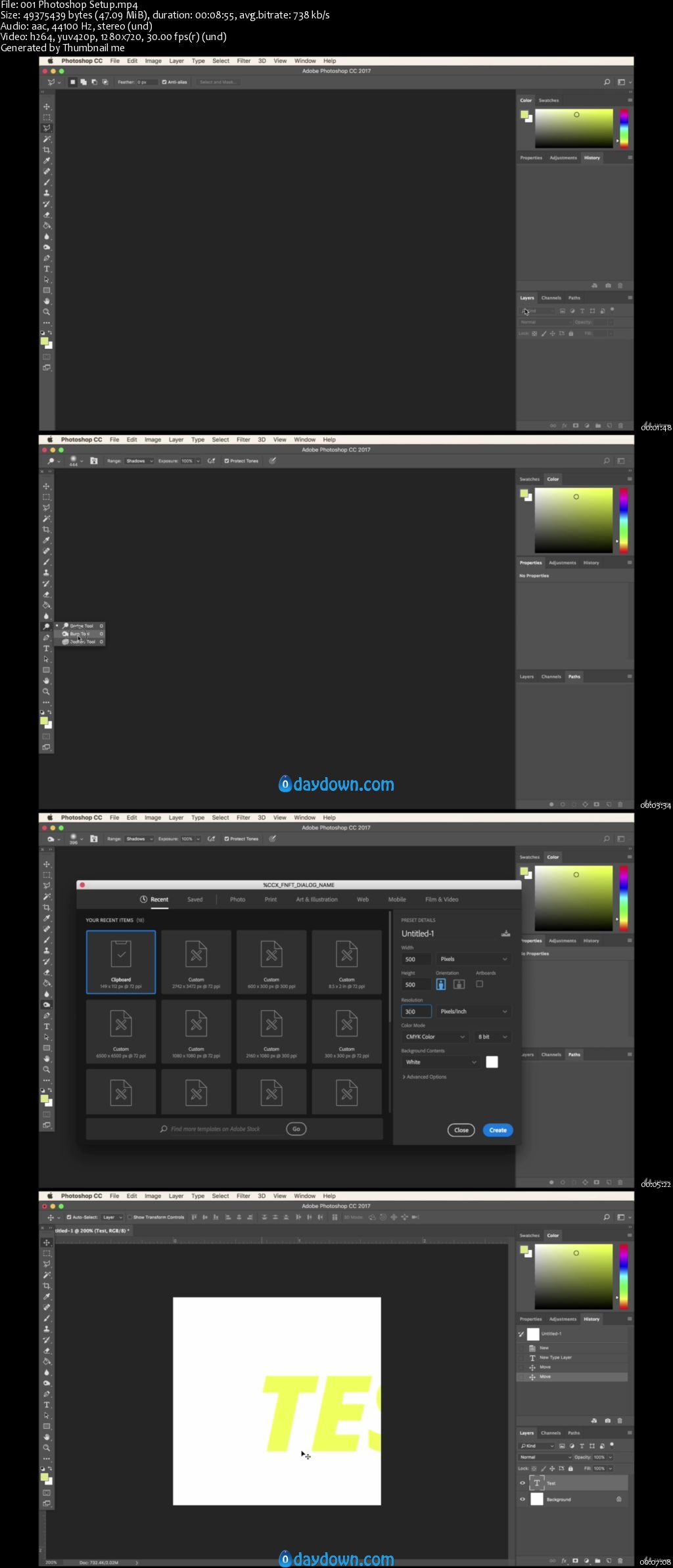
Task: Open the Kind filter dropdown above the Test layer
Action: pyautogui.click(x=538, y=1446)
